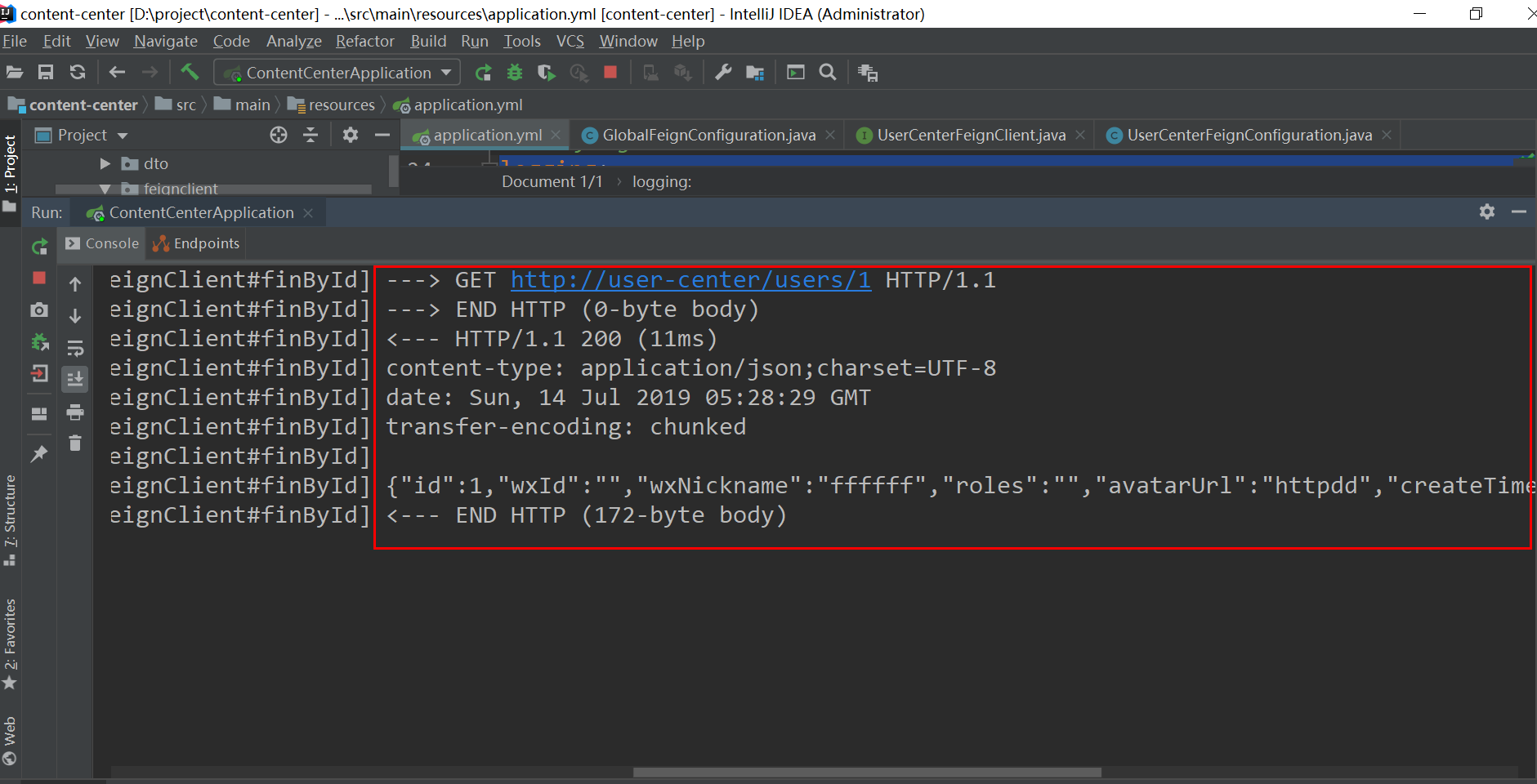Collapse all in the Project panel
The height and width of the screenshot is (784, 1537).
(311, 135)
